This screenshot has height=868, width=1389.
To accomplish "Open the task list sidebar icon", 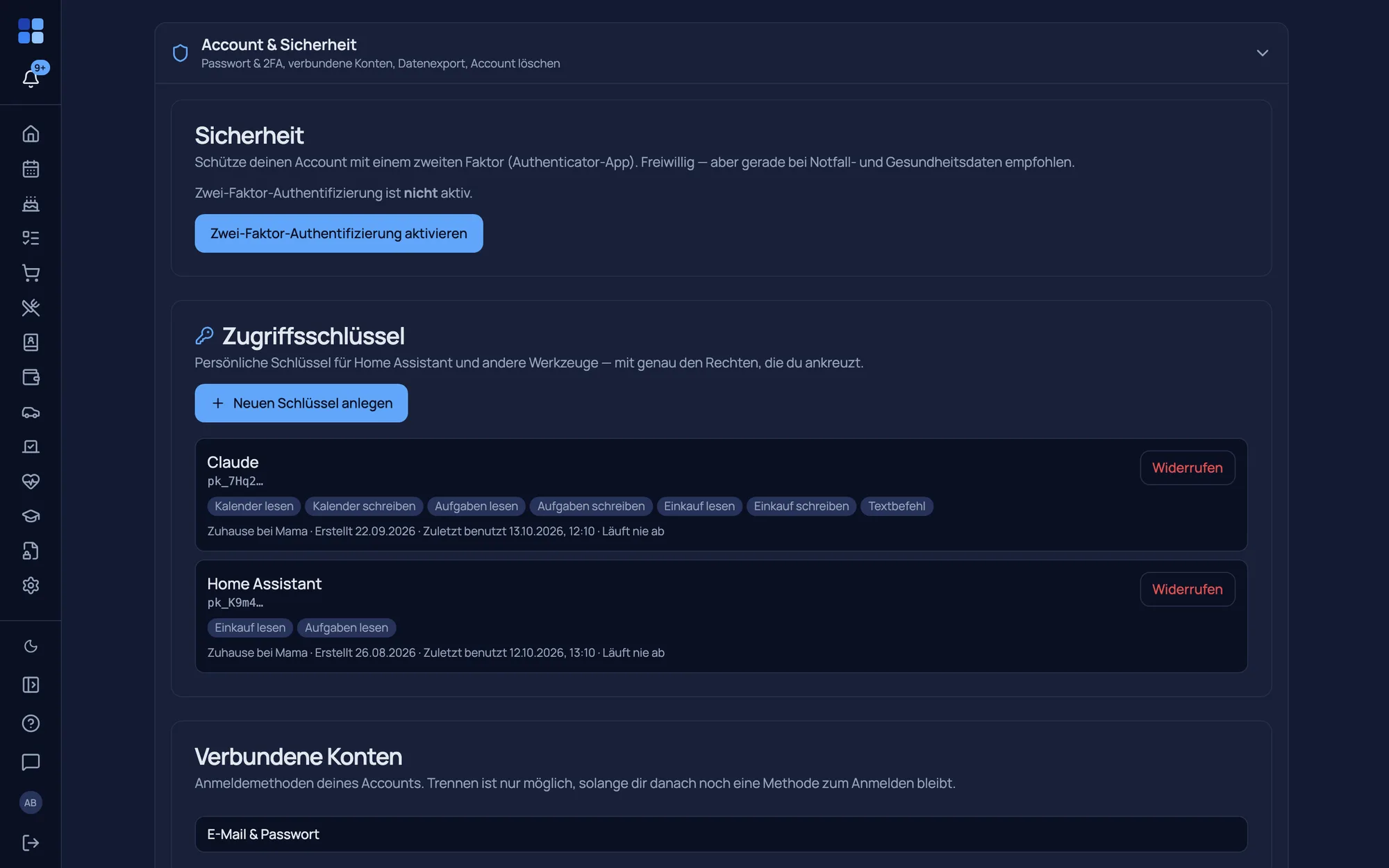I will 31,238.
